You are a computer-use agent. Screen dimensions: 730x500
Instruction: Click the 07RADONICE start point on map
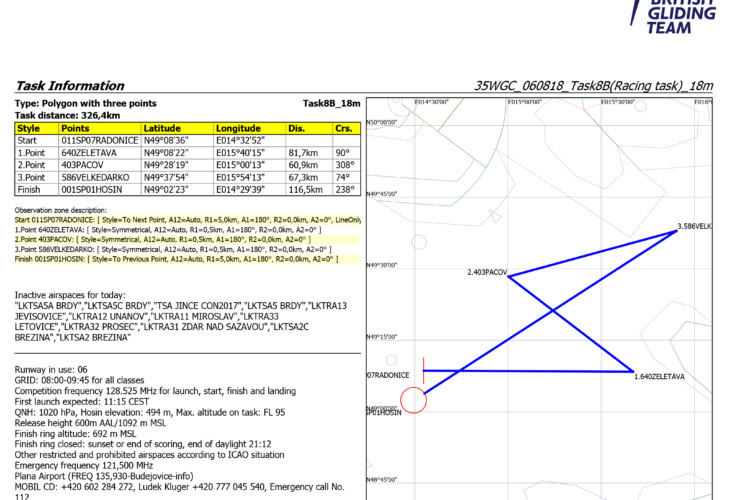pos(389,374)
